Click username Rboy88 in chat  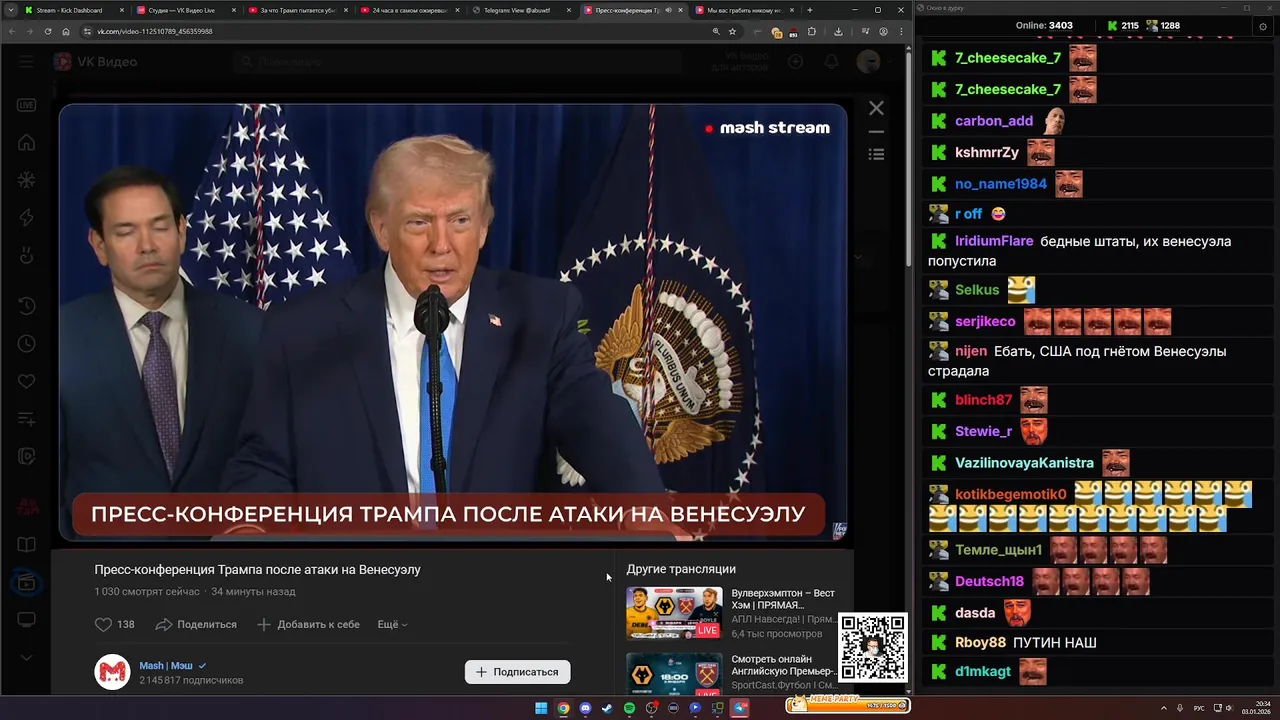click(980, 643)
